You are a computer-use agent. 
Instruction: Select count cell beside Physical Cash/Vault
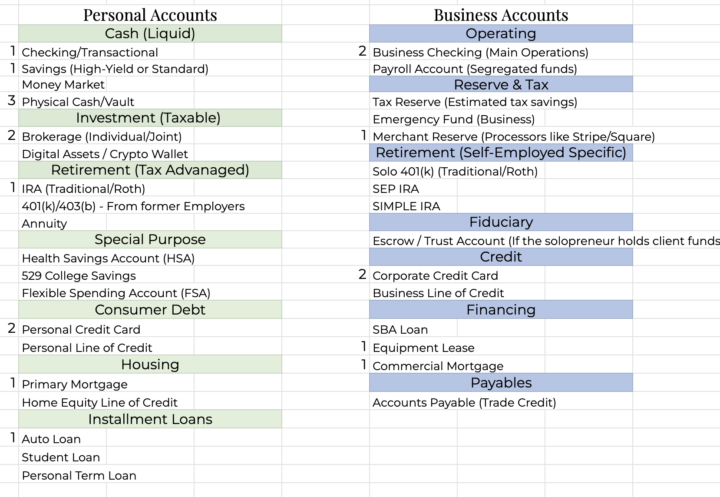10,101
